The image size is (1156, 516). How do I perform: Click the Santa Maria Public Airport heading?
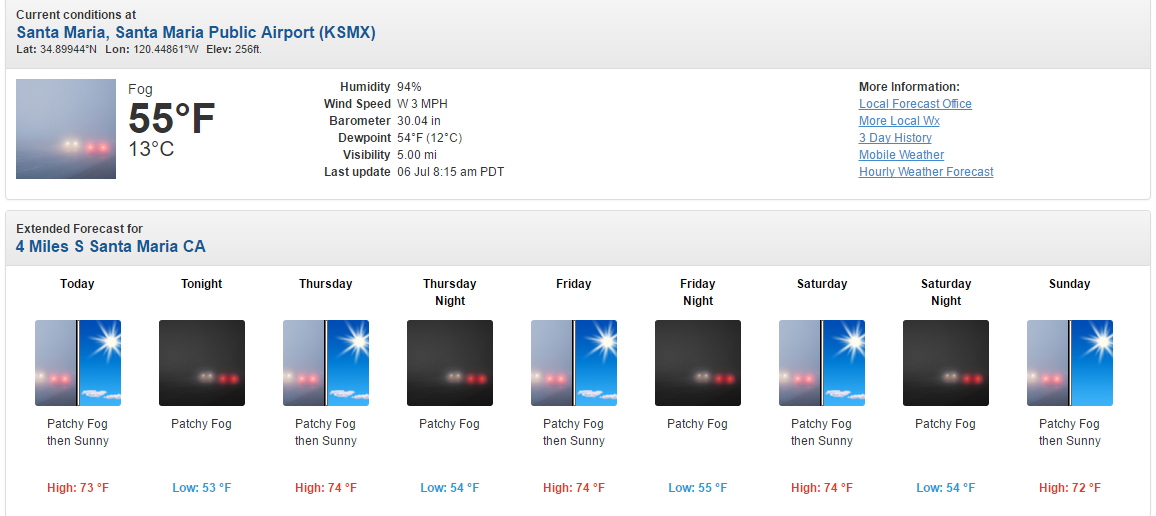196,32
